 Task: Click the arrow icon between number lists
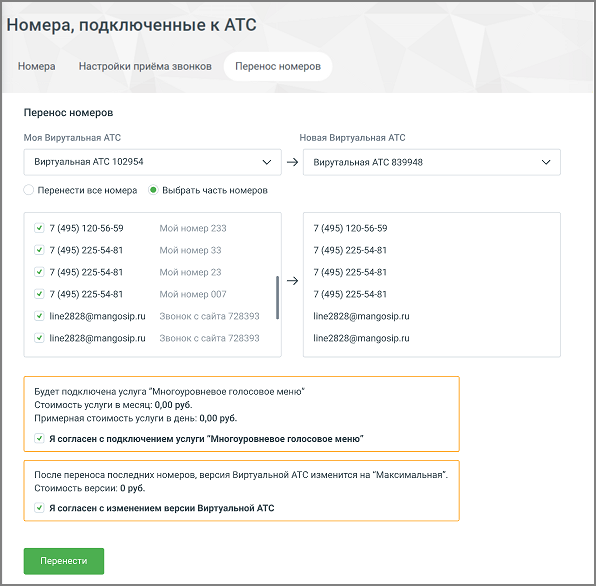(x=292, y=281)
